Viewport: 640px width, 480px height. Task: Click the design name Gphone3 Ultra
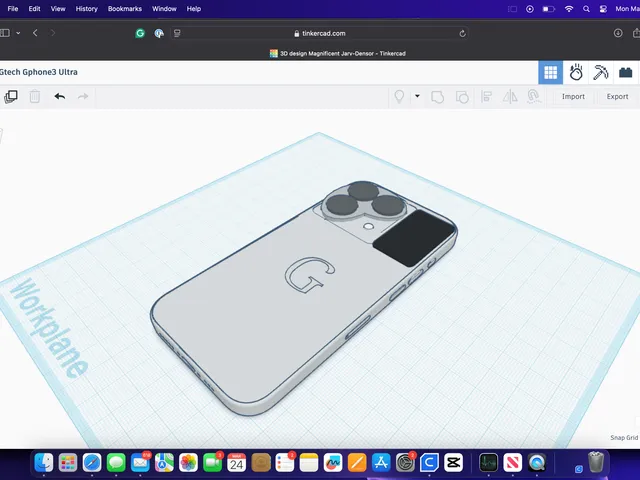[x=39, y=72]
